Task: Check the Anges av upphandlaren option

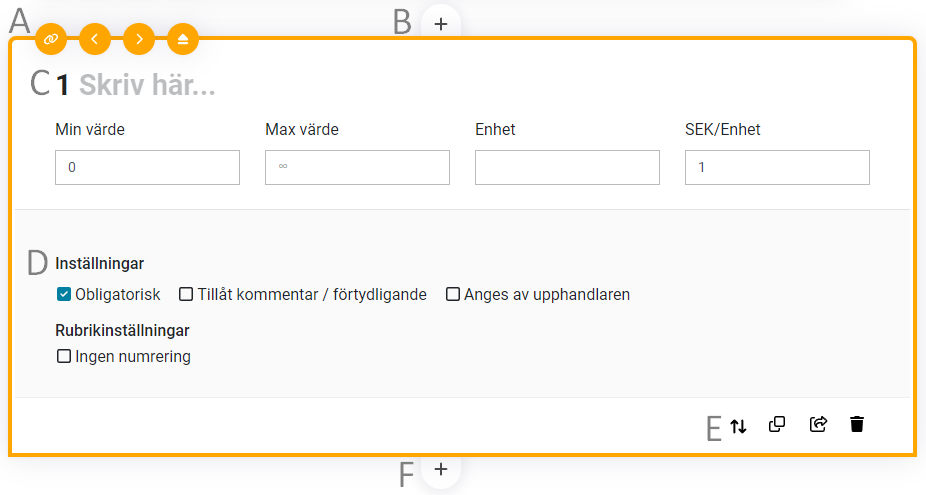Action: [453, 294]
